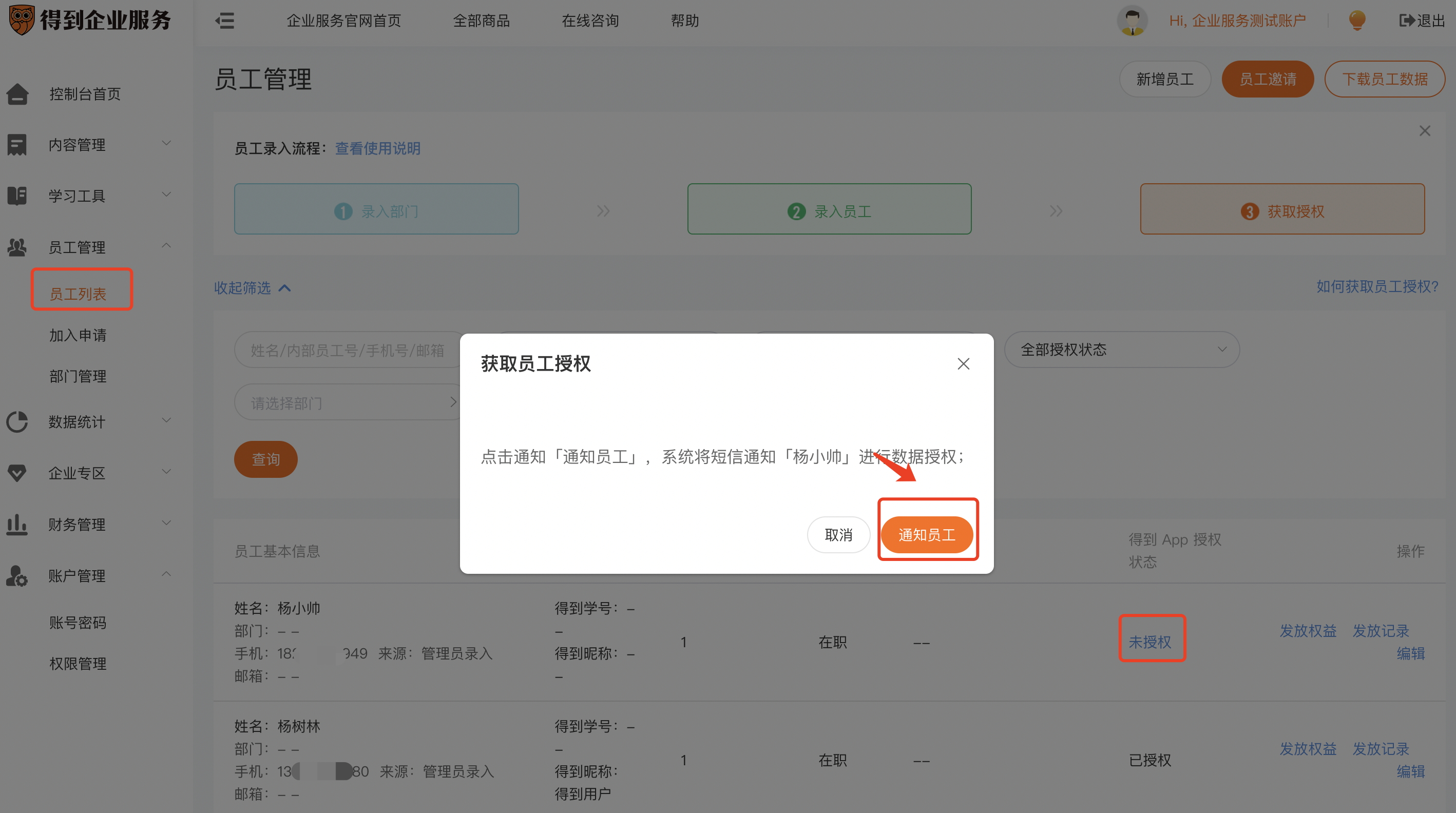Open 账户管理 via its gear-person icon
1456x813 pixels.
coord(17,576)
